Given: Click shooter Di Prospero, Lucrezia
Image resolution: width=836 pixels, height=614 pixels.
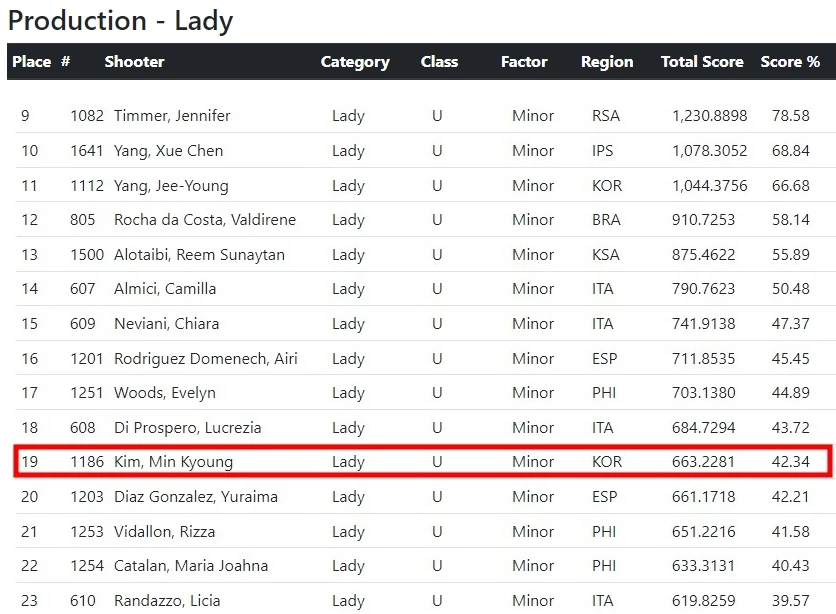Looking at the screenshot, I should 187,428.
